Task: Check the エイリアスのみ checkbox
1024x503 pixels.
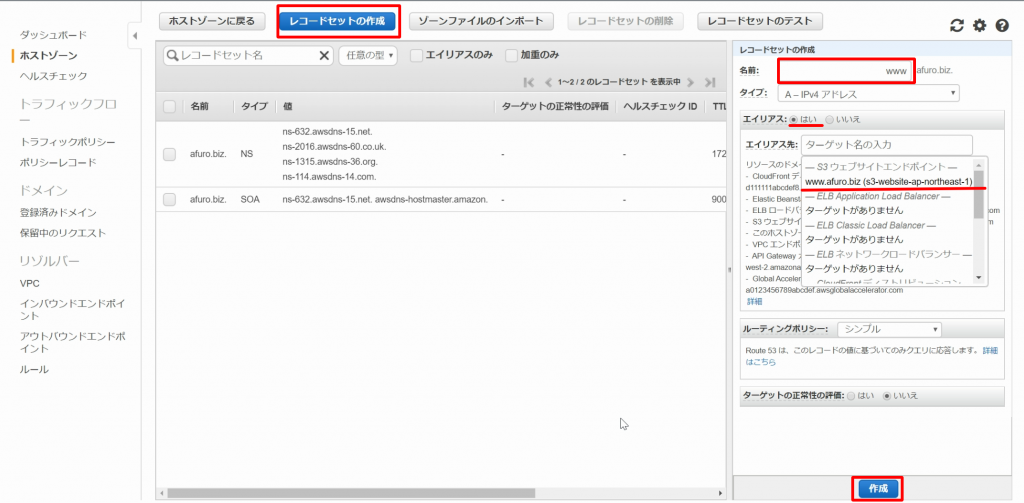Action: pyautogui.click(x=416, y=56)
